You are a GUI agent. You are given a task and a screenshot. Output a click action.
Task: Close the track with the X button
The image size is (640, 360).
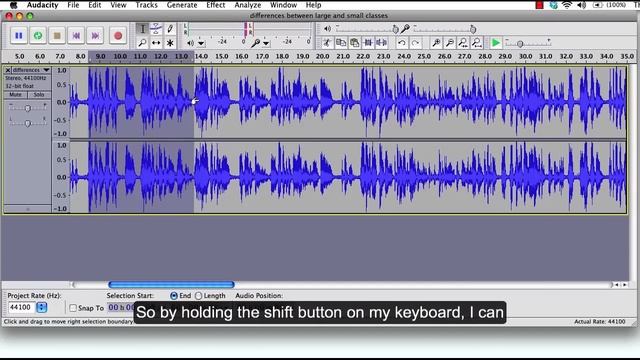(x=8, y=70)
